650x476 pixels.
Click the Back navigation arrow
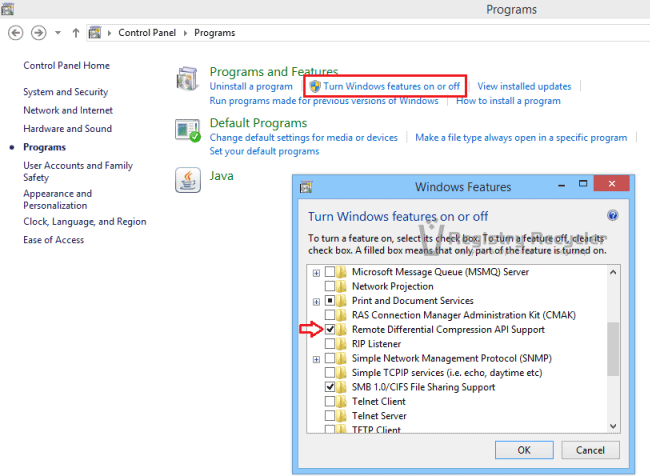tap(15, 33)
